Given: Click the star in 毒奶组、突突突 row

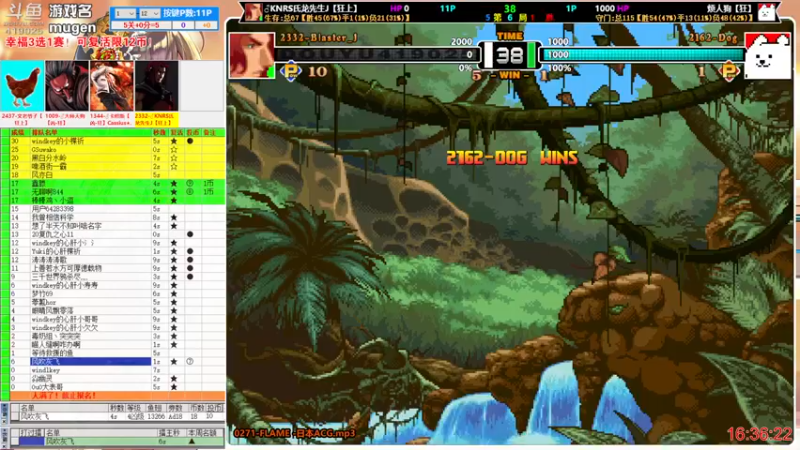Looking at the screenshot, I should pyautogui.click(x=174, y=336).
